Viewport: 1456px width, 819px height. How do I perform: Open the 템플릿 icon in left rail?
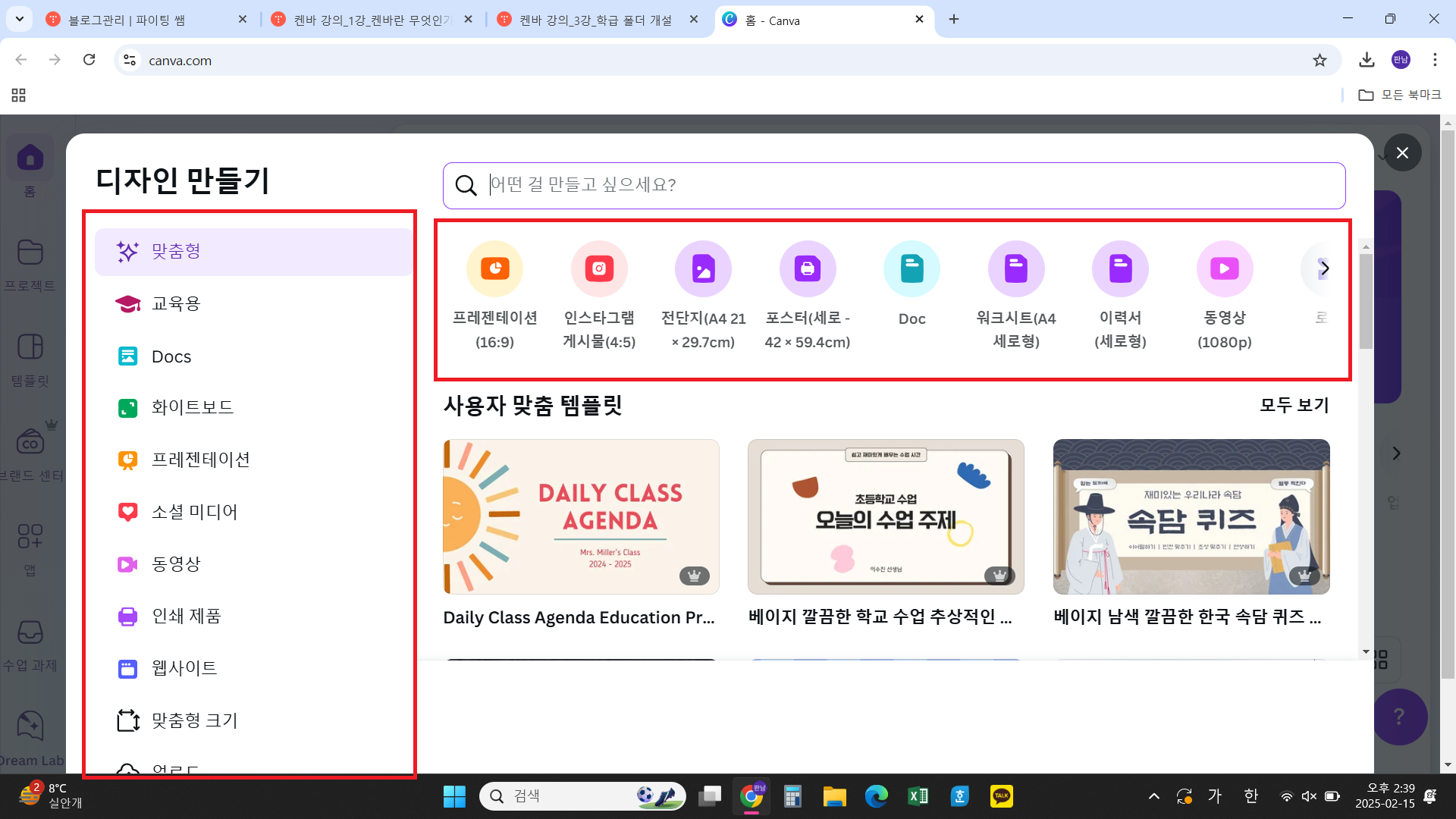30,347
